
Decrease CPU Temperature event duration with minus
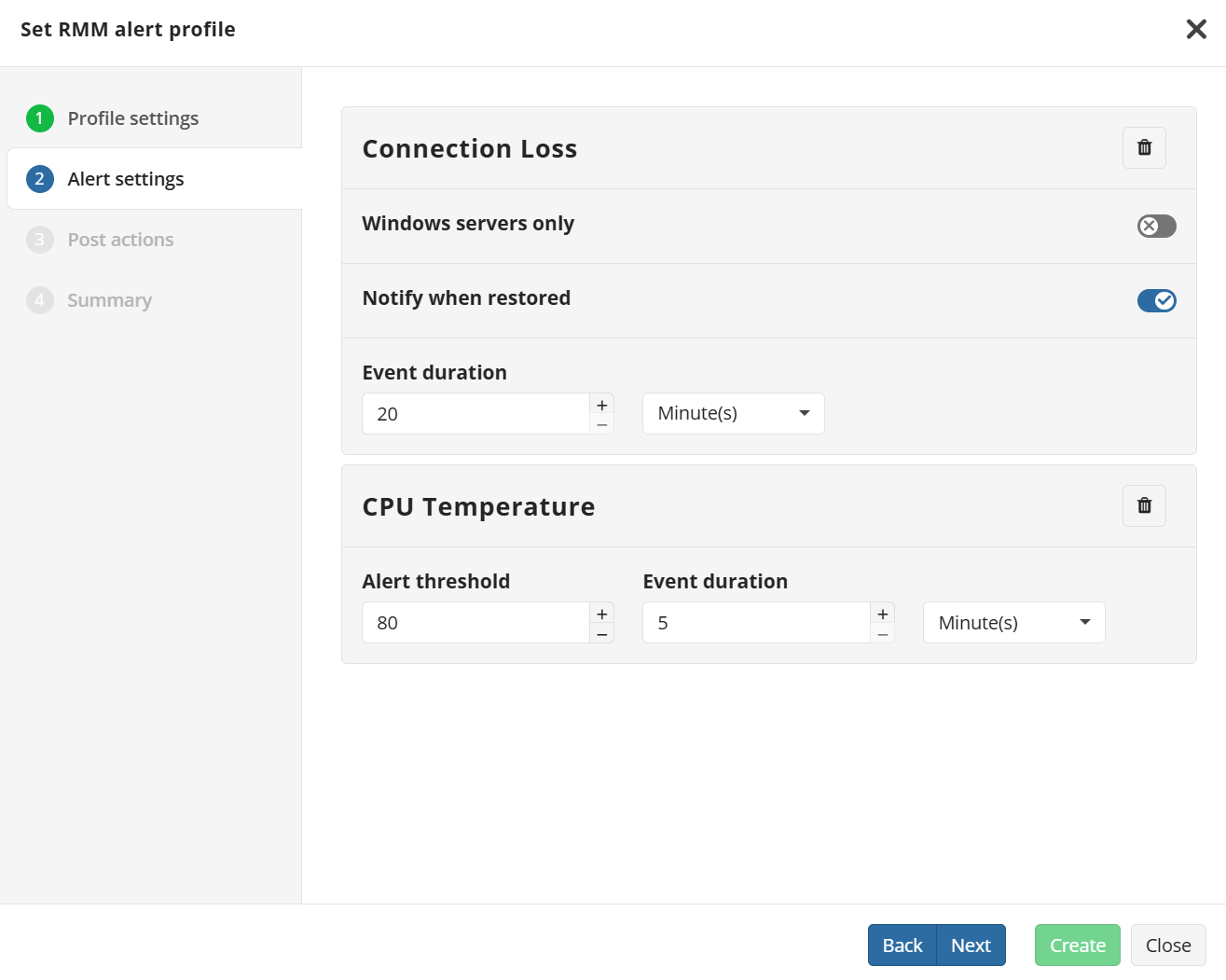(x=883, y=633)
